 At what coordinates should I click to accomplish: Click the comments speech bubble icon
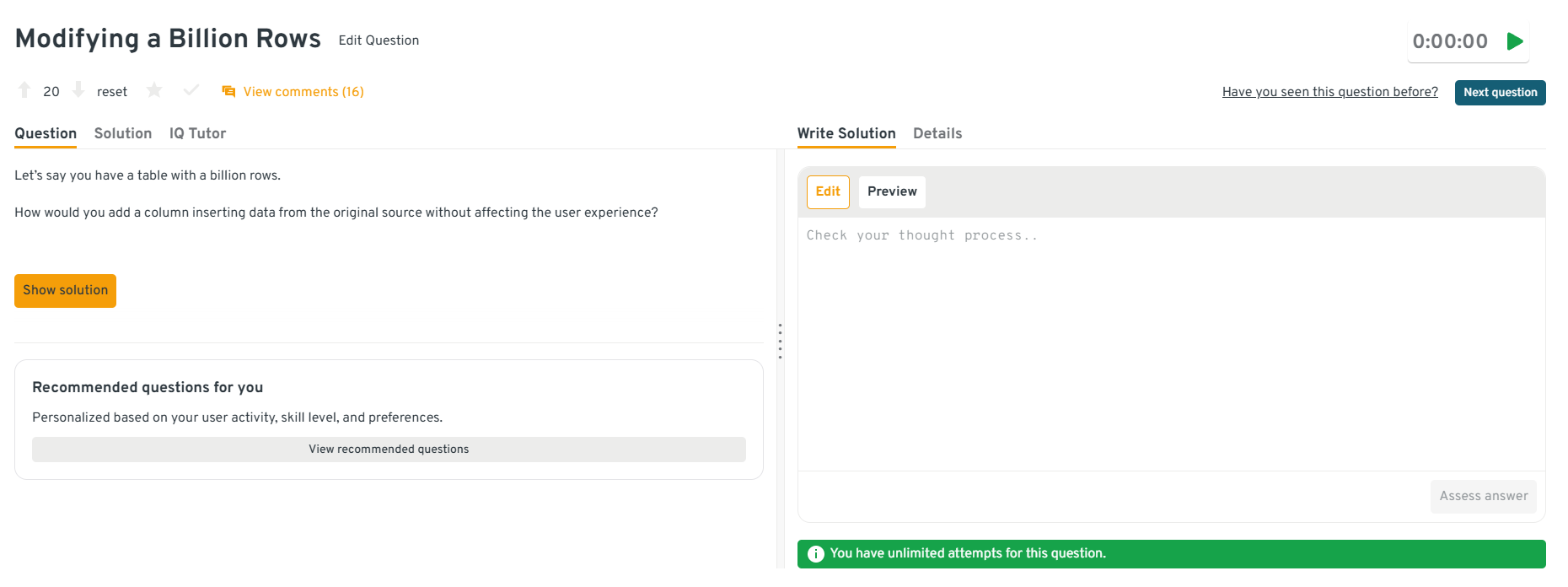(228, 91)
